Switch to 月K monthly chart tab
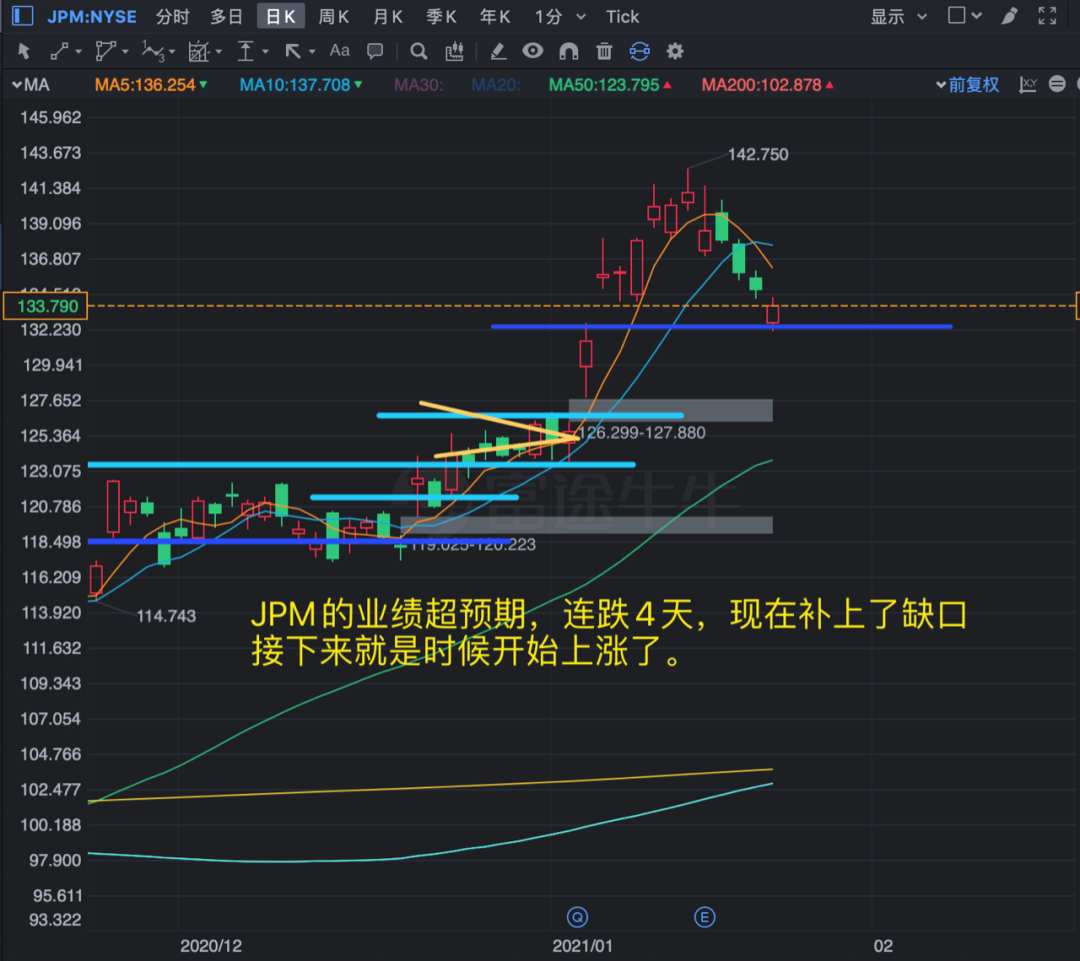Image resolution: width=1080 pixels, height=961 pixels. coord(388,17)
